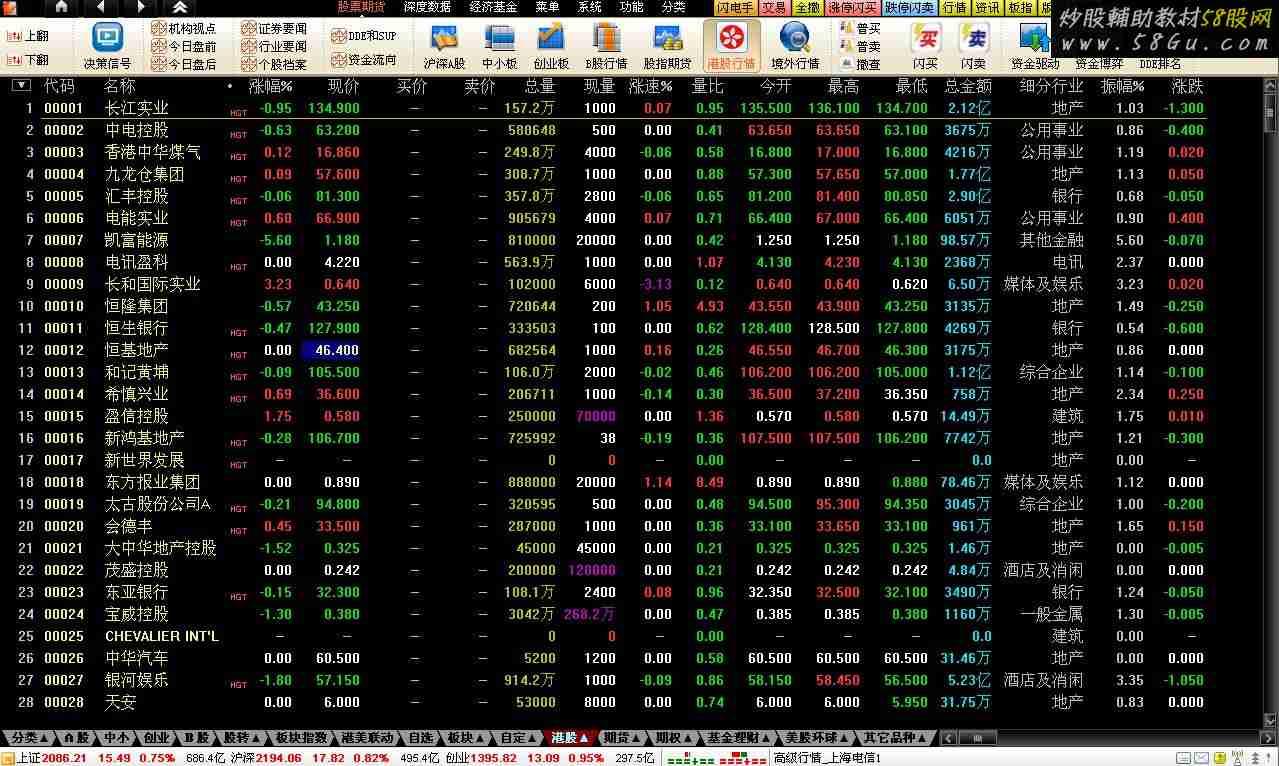Select highlighted price cell 46.400 of 恒基地产
The height and width of the screenshot is (766, 1279).
pos(330,350)
